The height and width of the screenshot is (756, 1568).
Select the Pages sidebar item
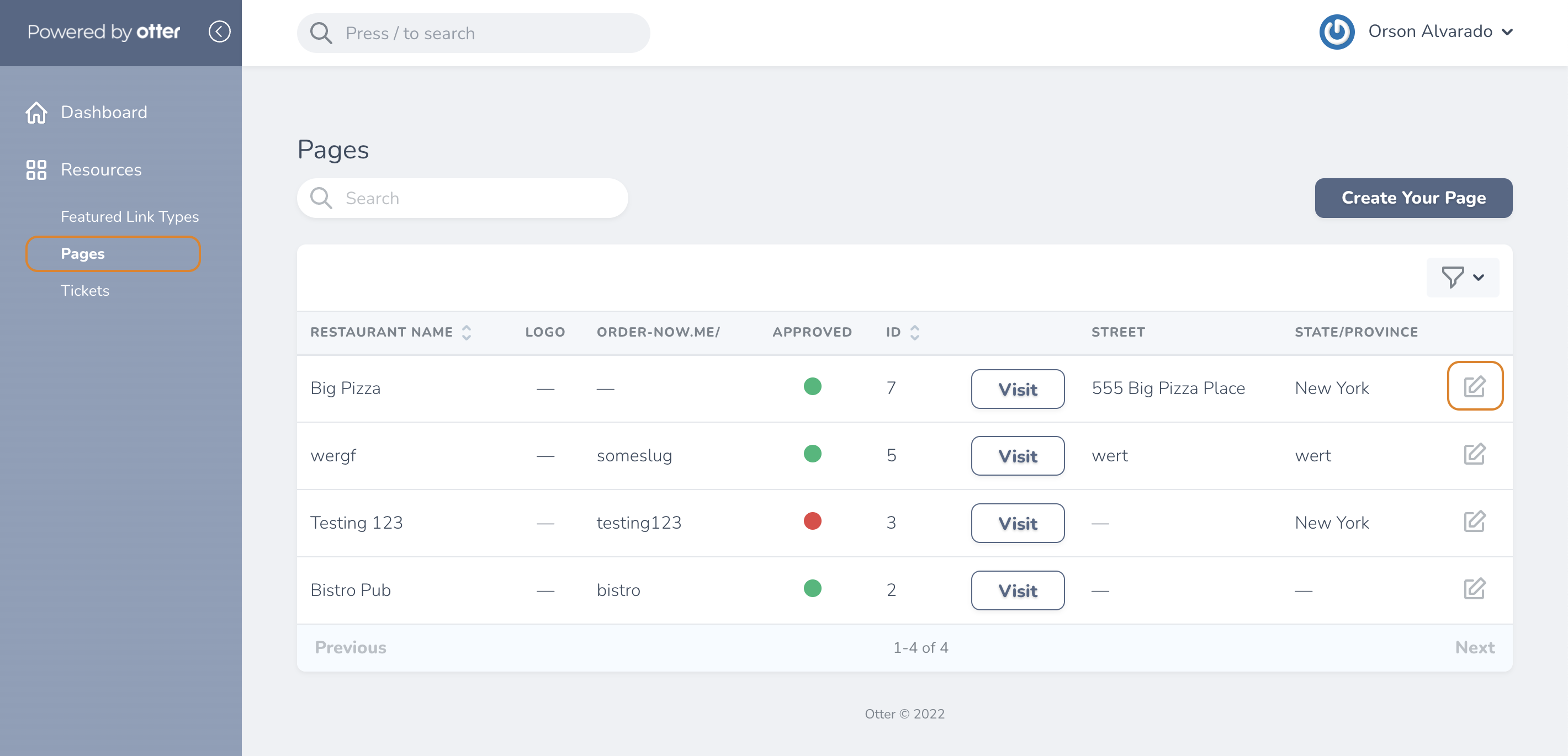[113, 254]
